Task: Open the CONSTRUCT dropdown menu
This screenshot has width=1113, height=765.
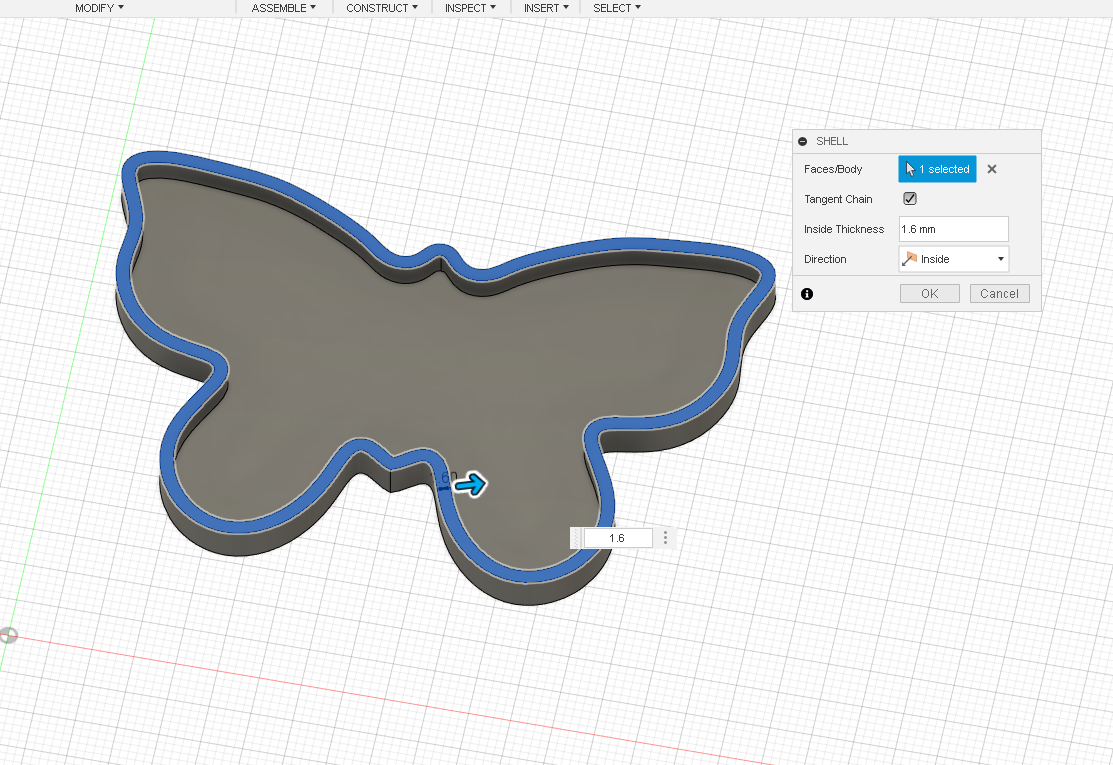Action: [x=382, y=8]
